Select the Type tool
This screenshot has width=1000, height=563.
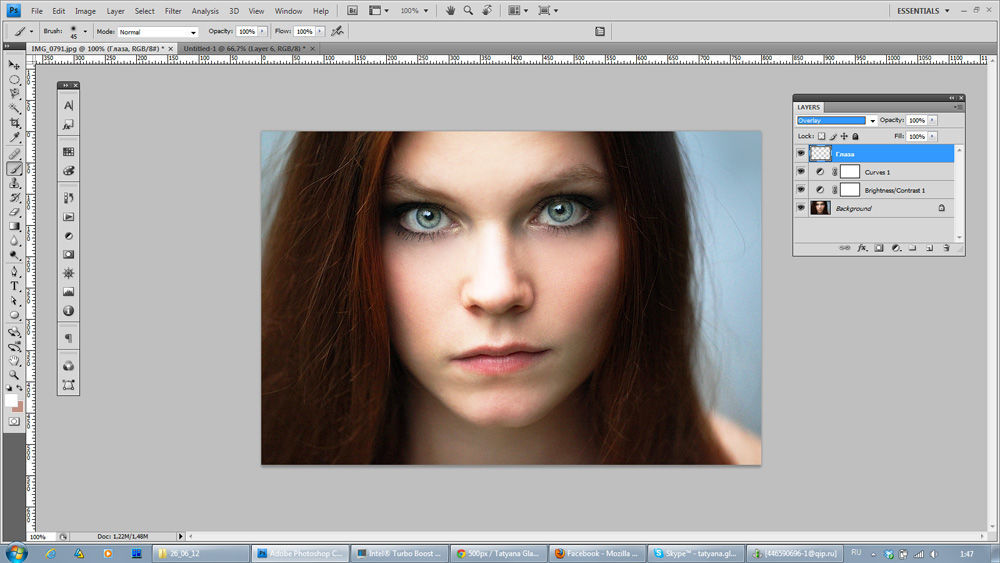14,286
